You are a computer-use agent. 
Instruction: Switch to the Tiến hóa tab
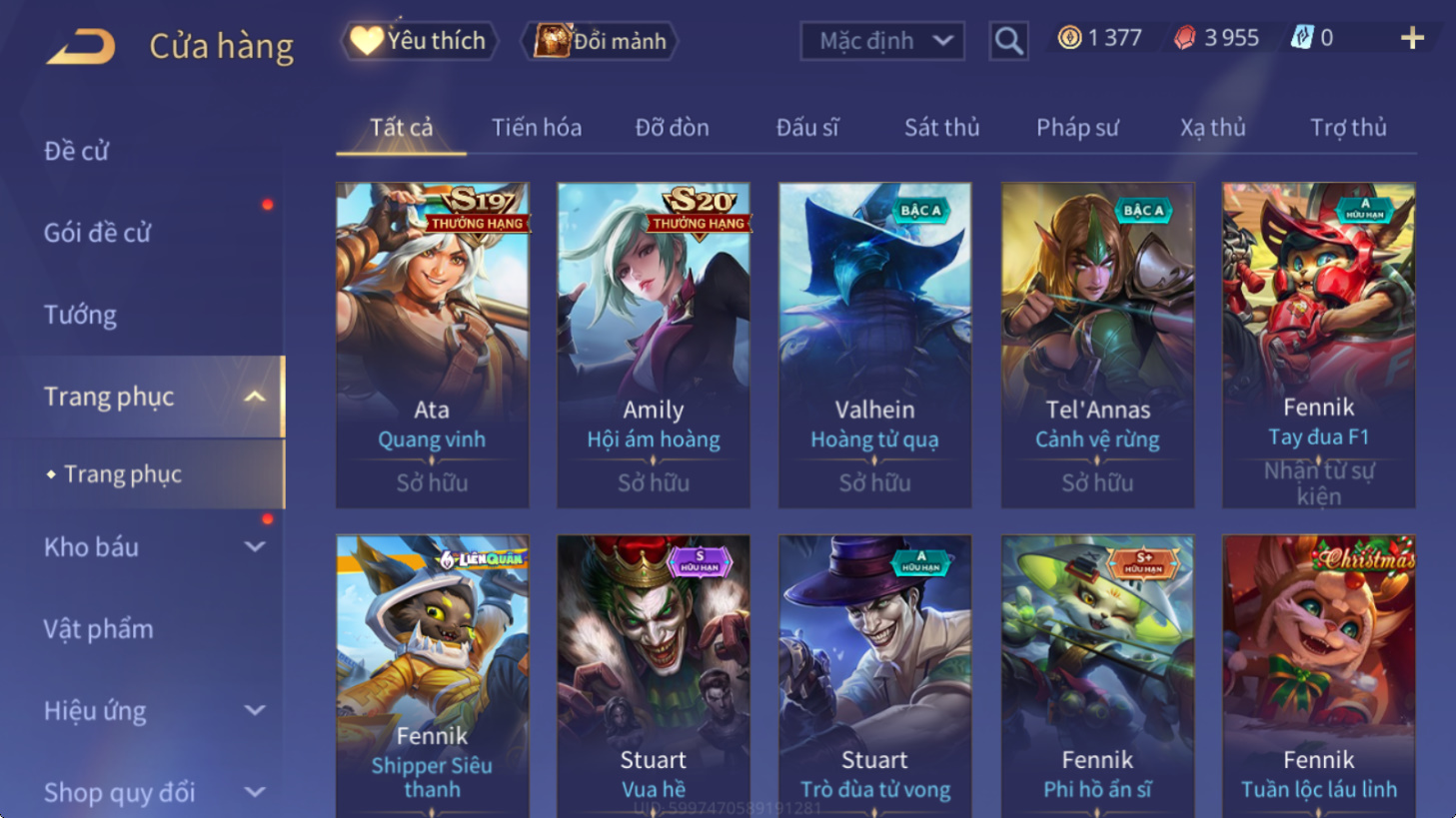pos(537,128)
